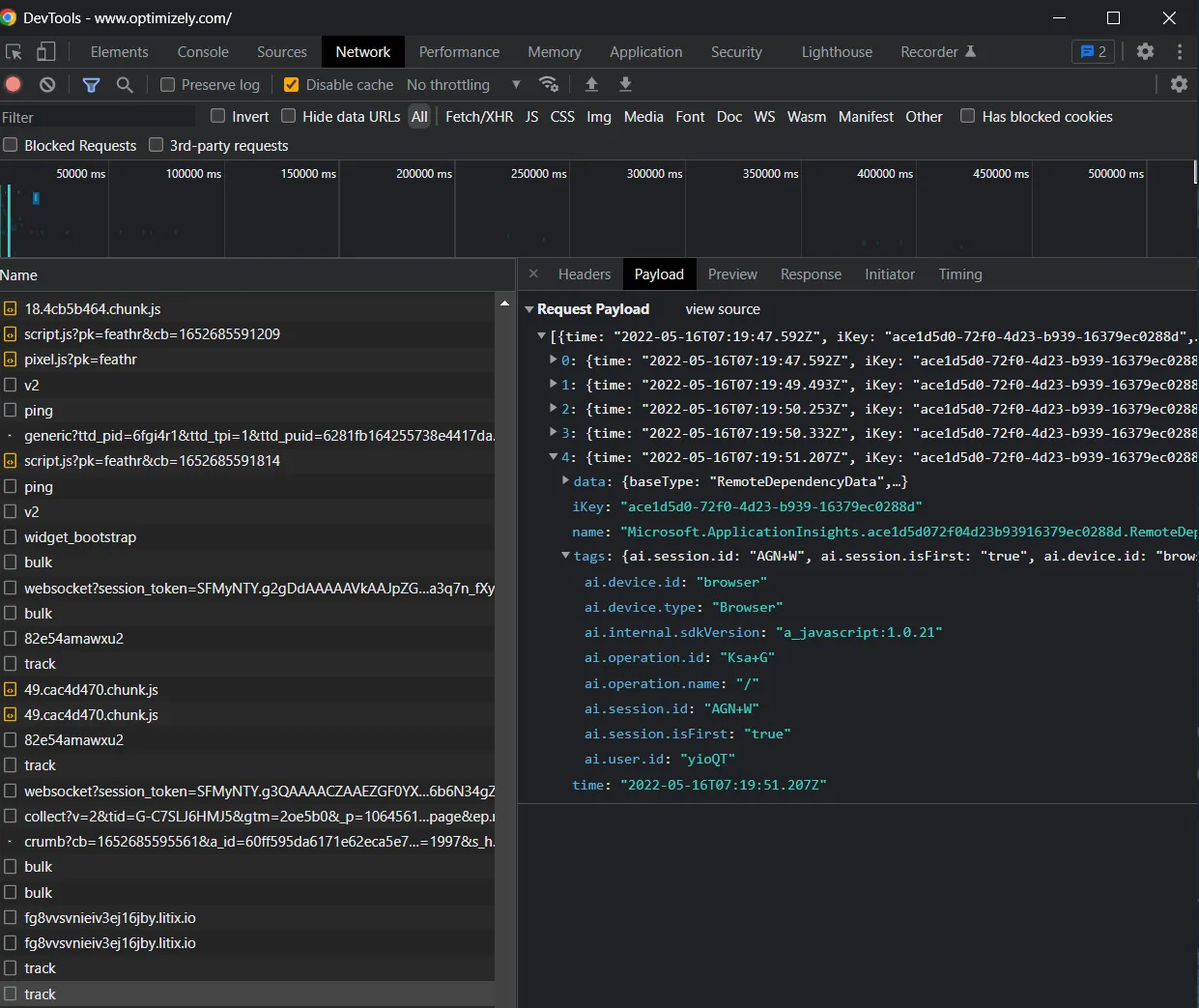The width and height of the screenshot is (1199, 1008).
Task: Open the Sources panel
Action: point(282,52)
